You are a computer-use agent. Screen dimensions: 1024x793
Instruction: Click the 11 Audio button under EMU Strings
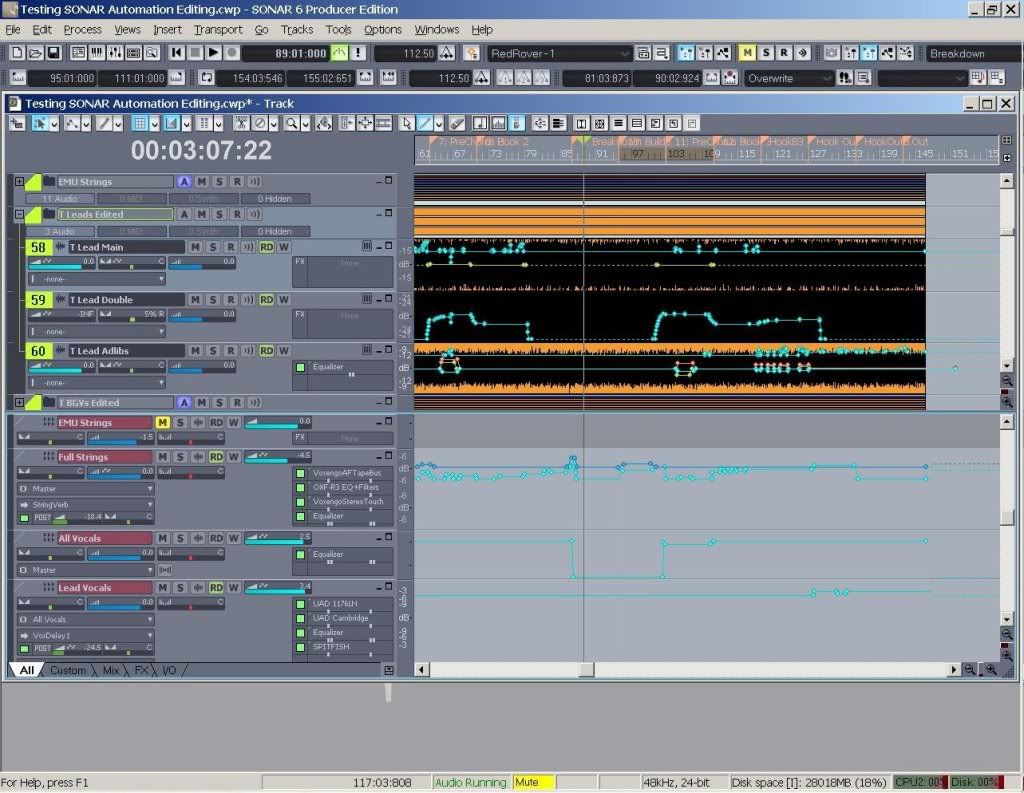pyautogui.click(x=59, y=199)
